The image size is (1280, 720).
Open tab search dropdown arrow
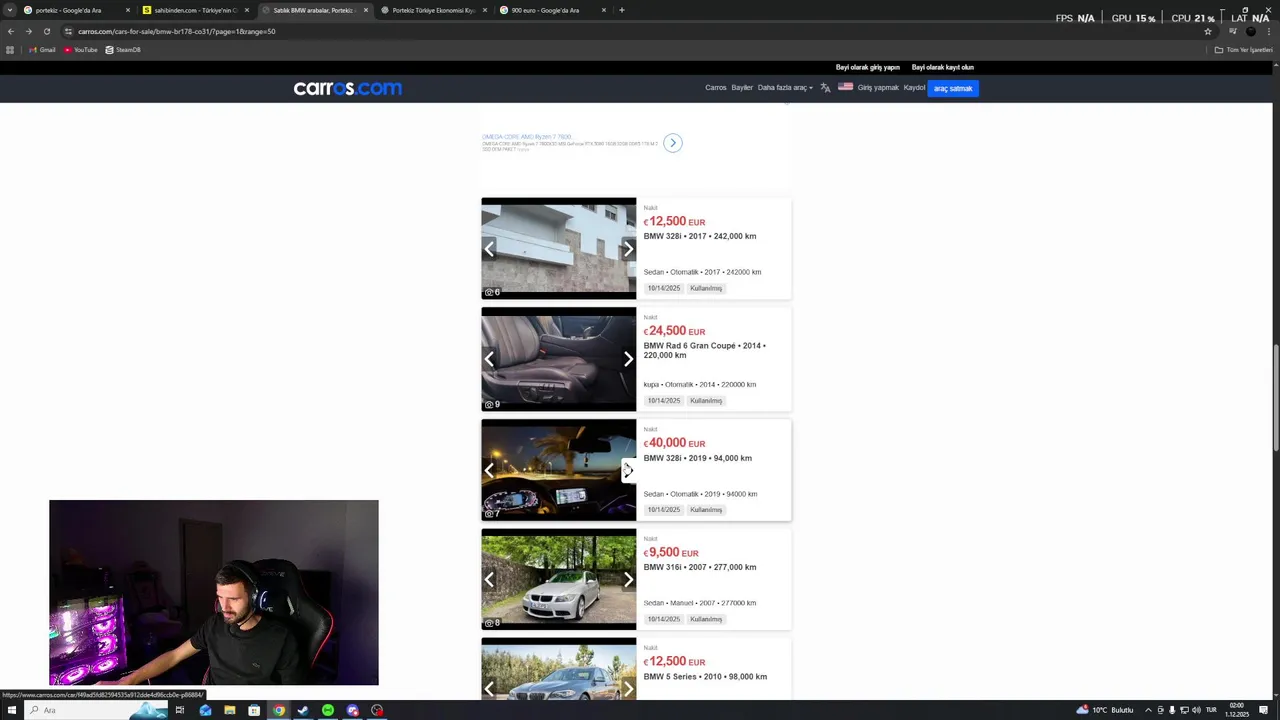[x=9, y=10]
